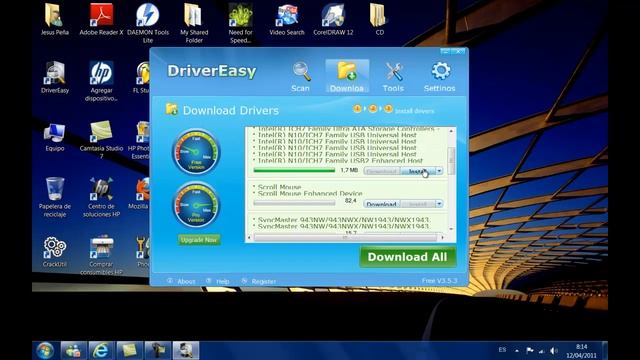640x360 pixels.
Task: Open the Windows Live Messenger taskbar icon
Action: pyautogui.click(x=73, y=351)
